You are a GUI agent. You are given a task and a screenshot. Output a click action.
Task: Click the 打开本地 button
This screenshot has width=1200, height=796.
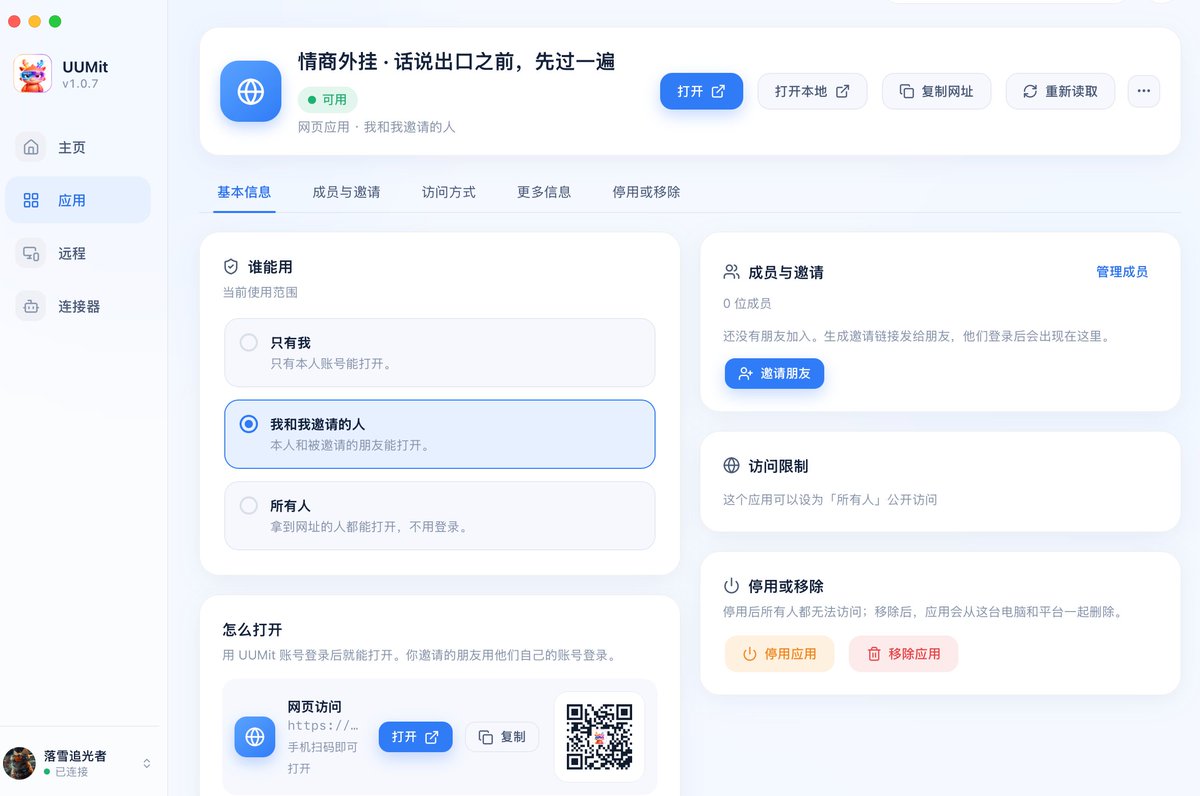(x=812, y=91)
